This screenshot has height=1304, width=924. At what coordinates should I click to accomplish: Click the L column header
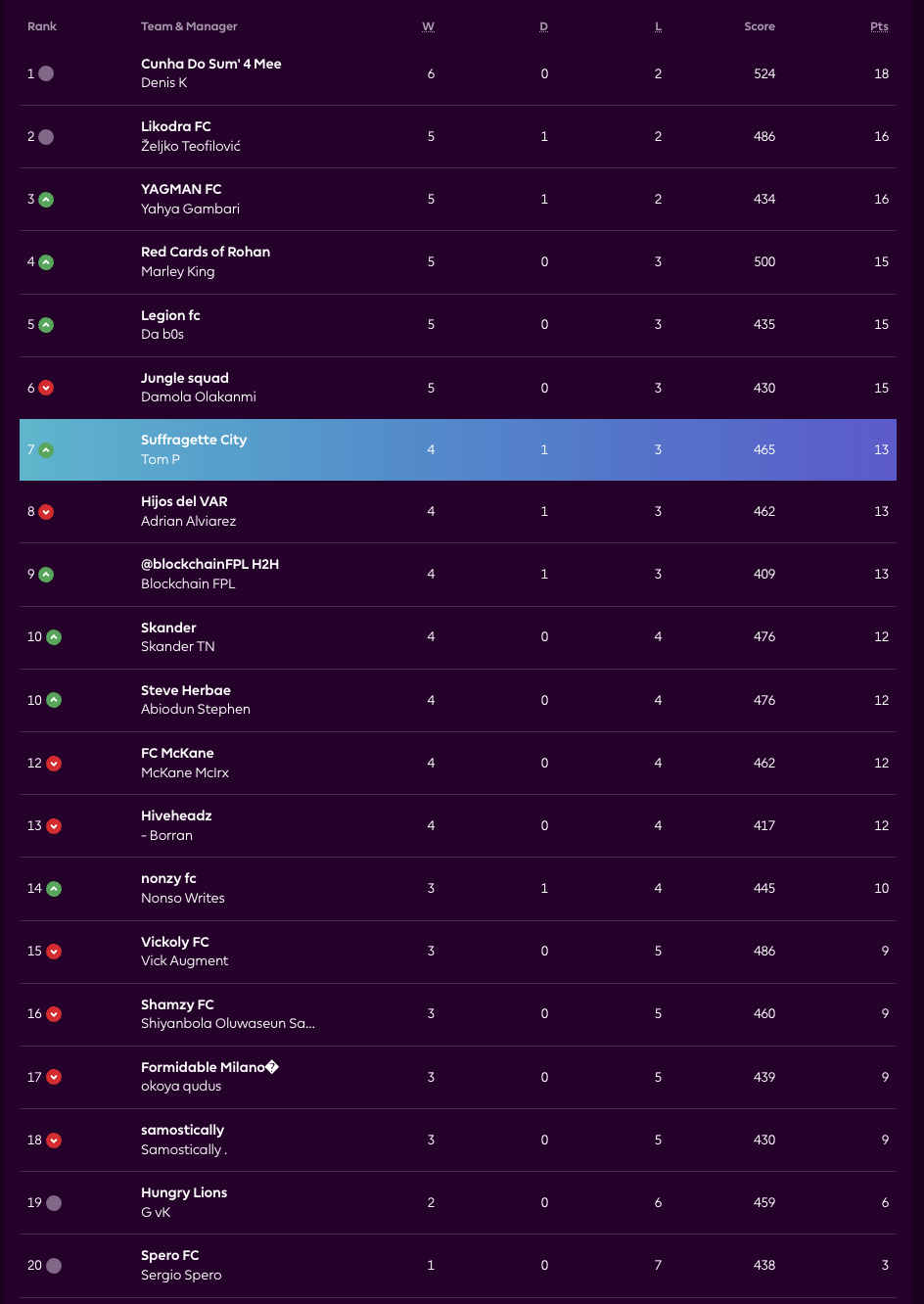[x=658, y=26]
